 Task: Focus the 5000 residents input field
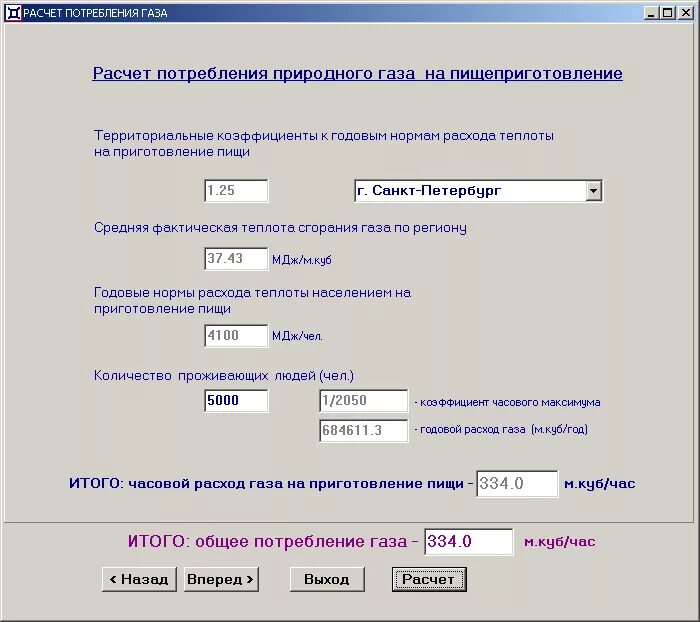click(x=236, y=401)
